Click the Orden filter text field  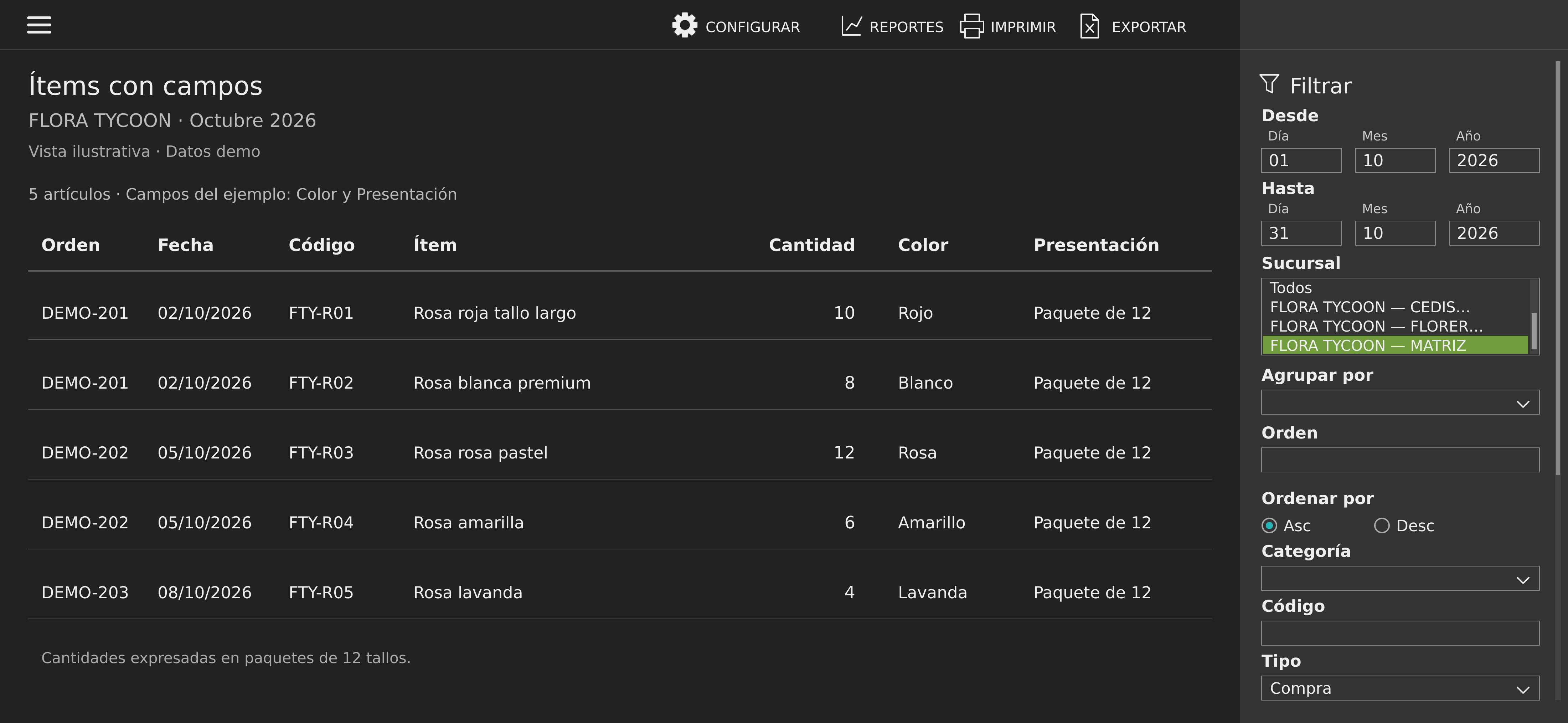(1400, 460)
